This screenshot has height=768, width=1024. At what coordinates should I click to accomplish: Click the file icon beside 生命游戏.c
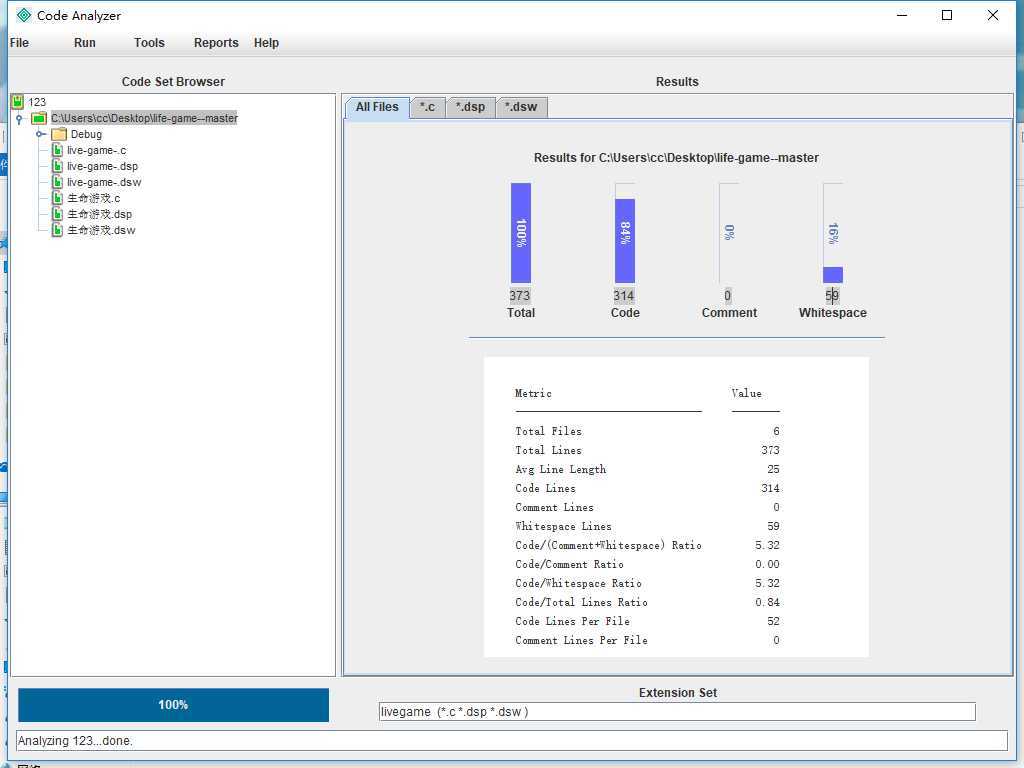(x=57, y=198)
